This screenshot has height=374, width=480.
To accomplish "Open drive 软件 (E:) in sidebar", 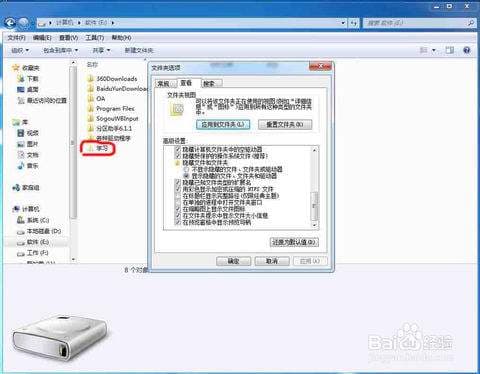I will coord(33,242).
